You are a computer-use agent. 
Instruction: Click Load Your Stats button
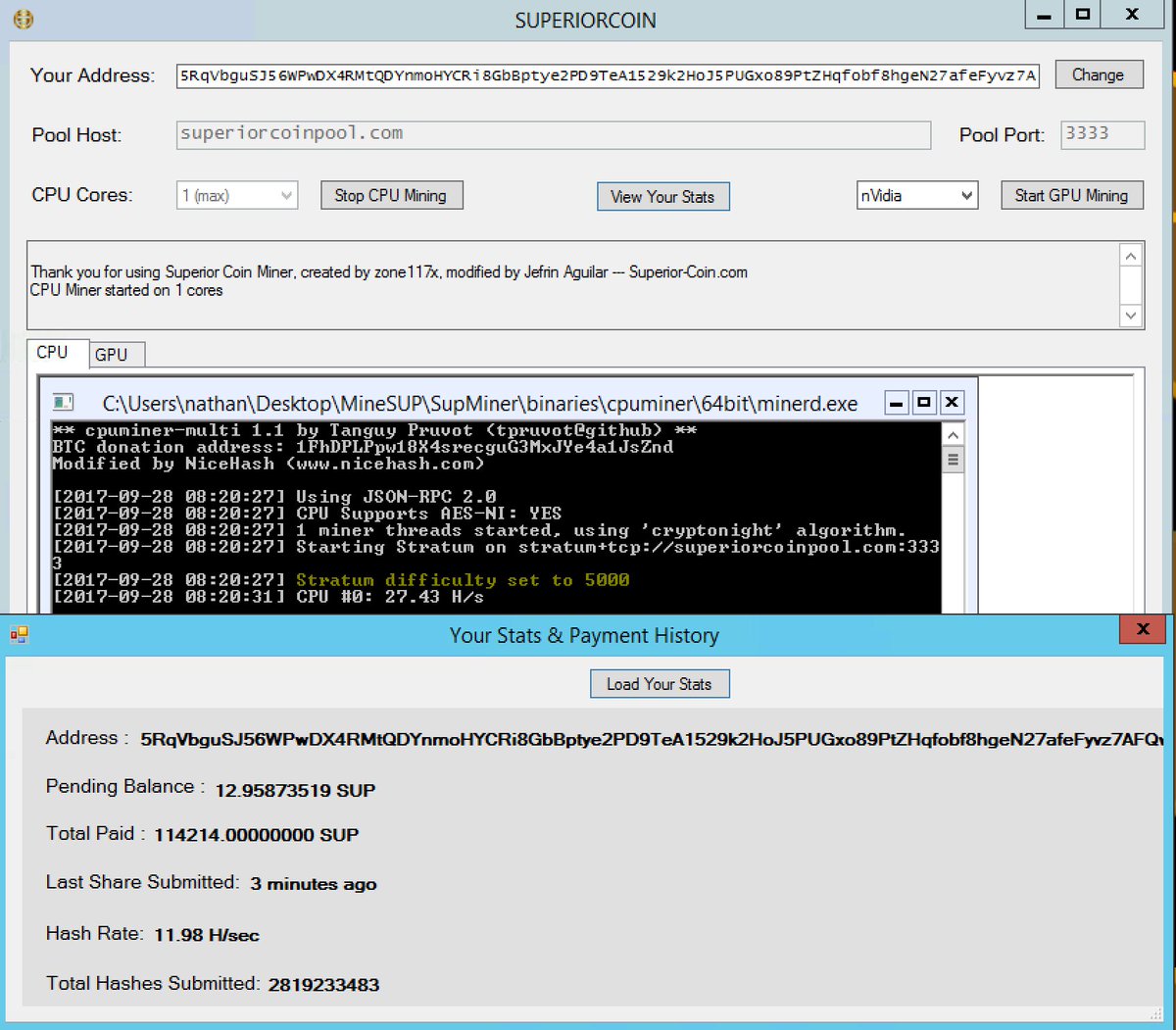coord(660,684)
